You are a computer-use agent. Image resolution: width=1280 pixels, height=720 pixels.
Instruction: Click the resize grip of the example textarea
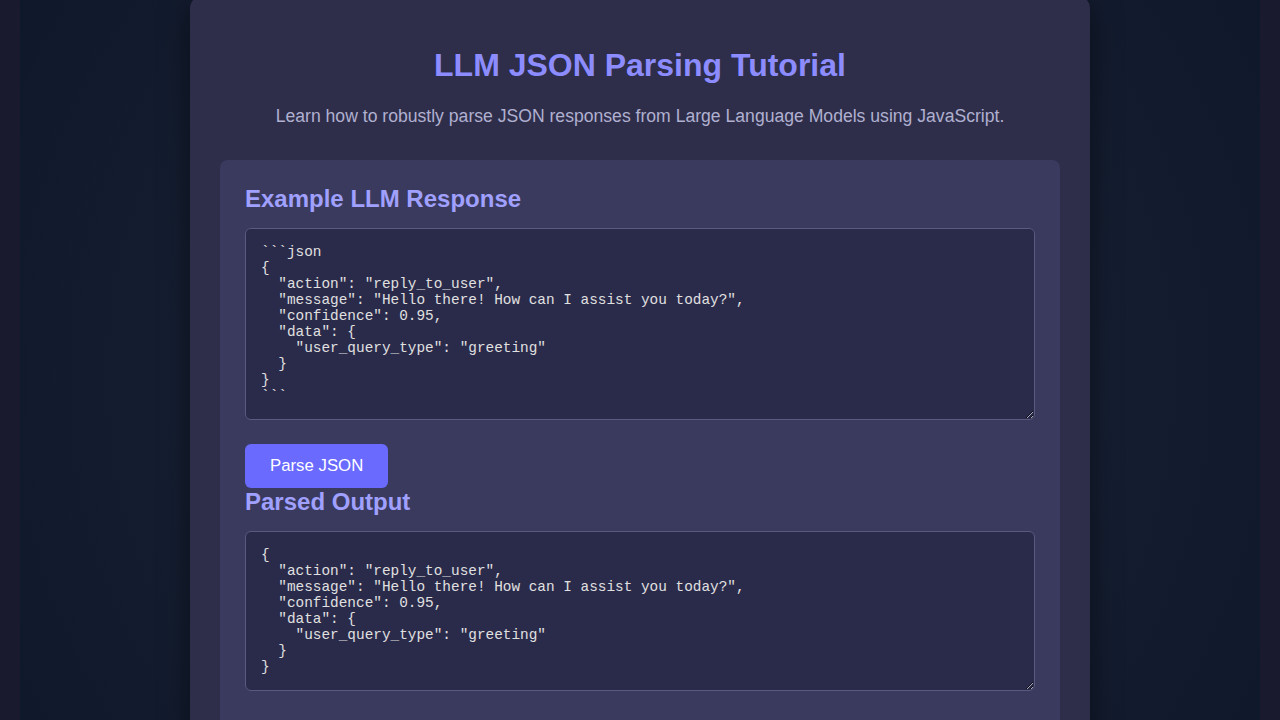click(x=1028, y=412)
